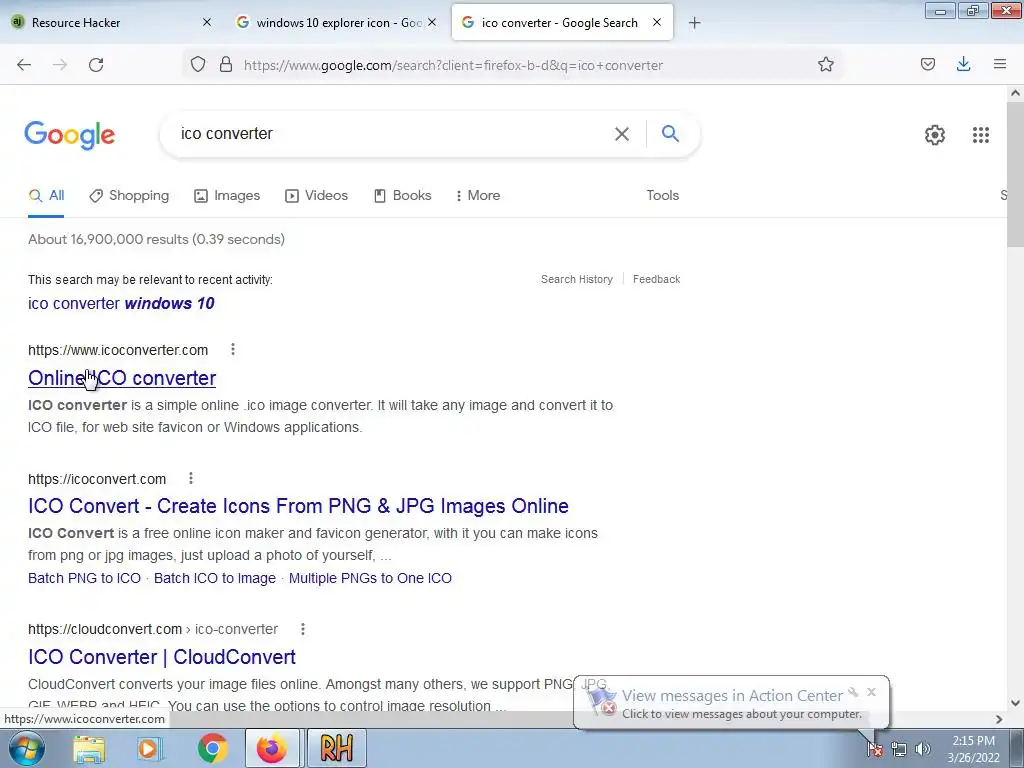Open the Online ICO converter result
The image size is (1024, 768).
[x=122, y=378]
